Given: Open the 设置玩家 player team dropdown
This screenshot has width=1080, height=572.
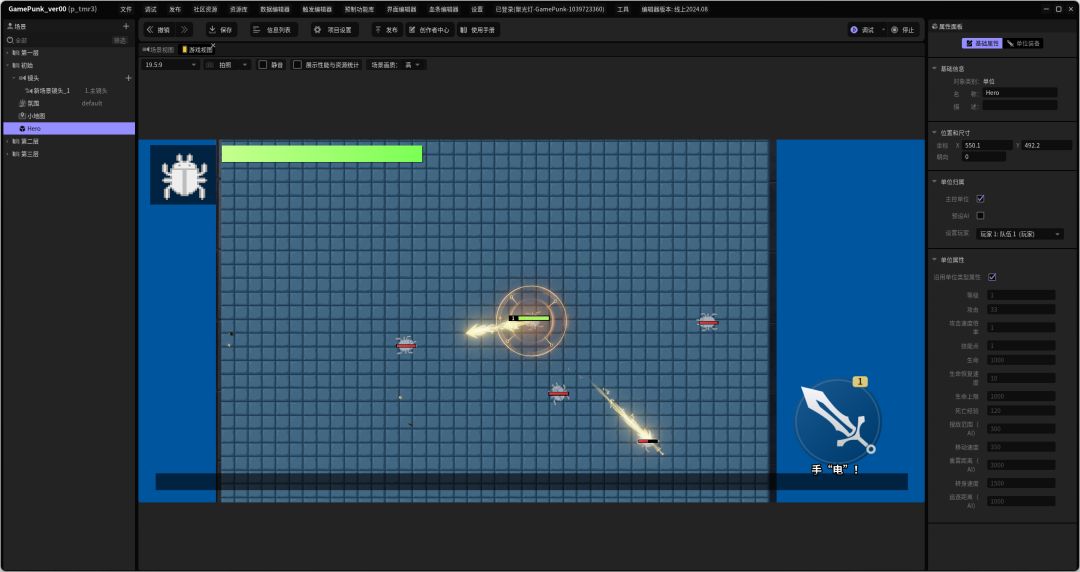Looking at the screenshot, I should (1020, 234).
